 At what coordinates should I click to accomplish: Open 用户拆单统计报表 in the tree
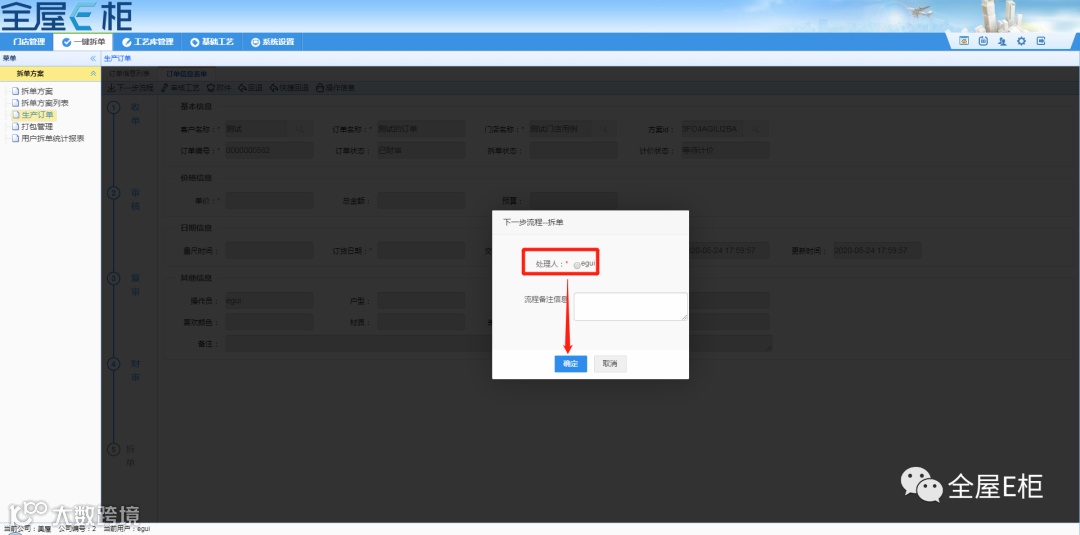52,138
